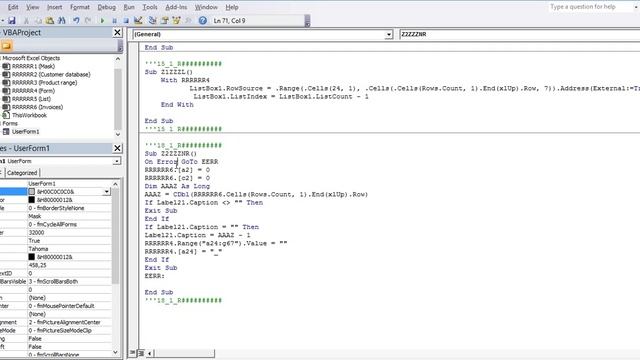
Task: Close the VBAProject explorer pane
Action: [117, 32]
